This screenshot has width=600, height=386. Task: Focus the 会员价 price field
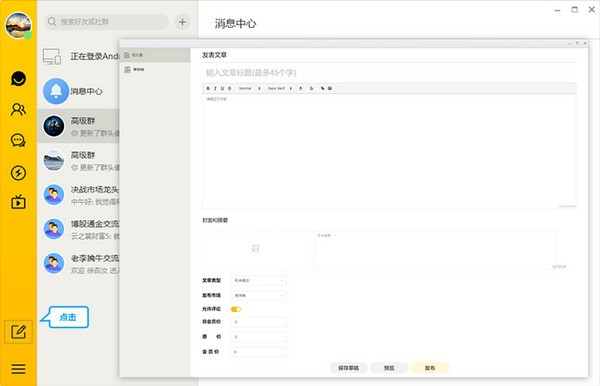258,352
